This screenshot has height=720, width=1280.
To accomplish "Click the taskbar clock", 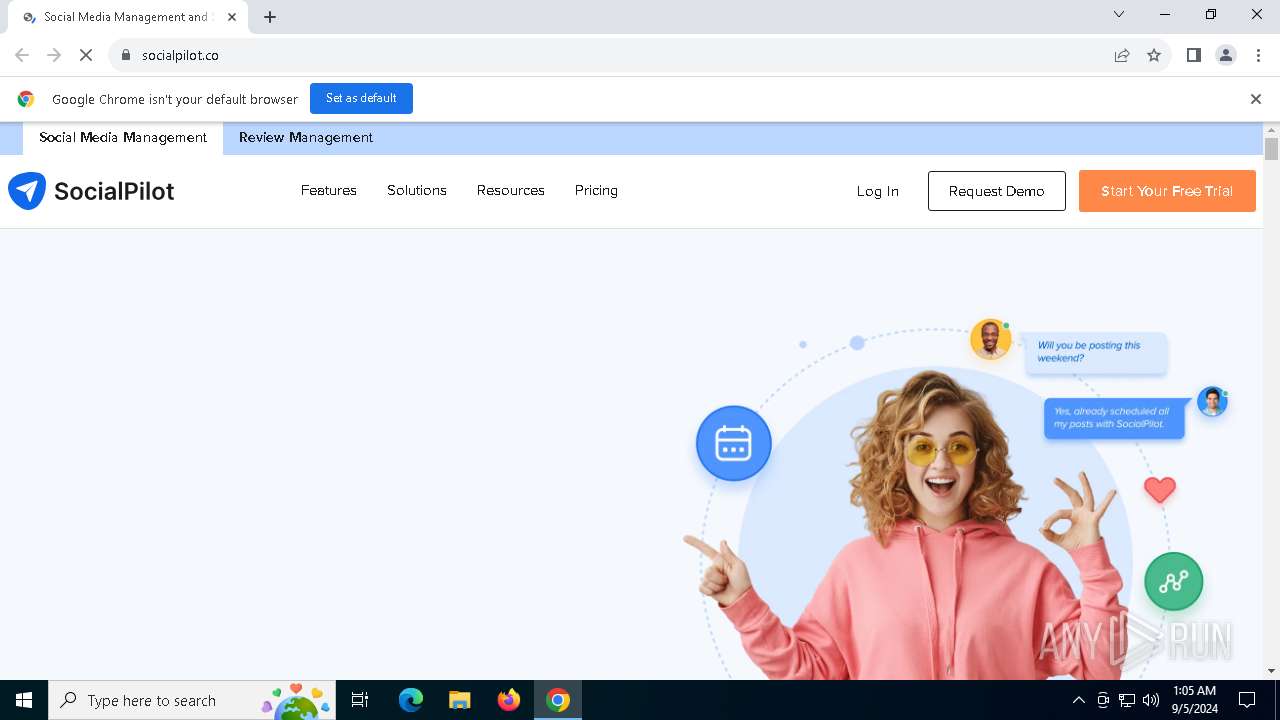I will 1195,700.
